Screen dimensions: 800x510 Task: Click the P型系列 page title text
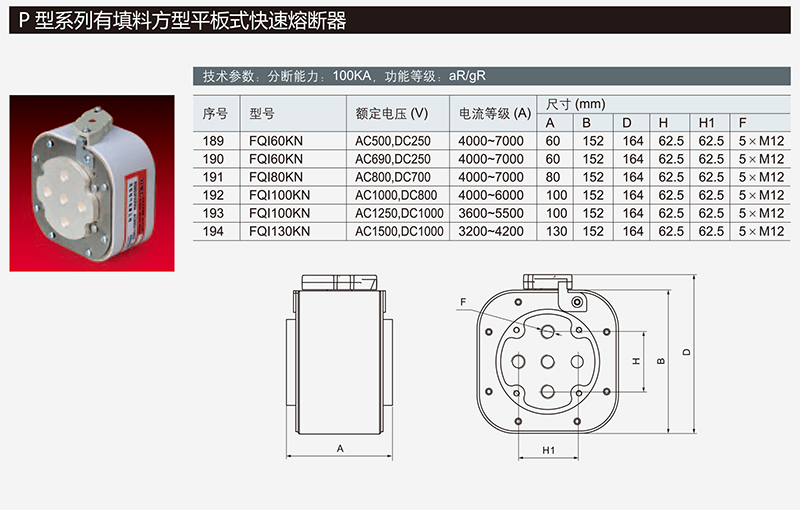182,21
